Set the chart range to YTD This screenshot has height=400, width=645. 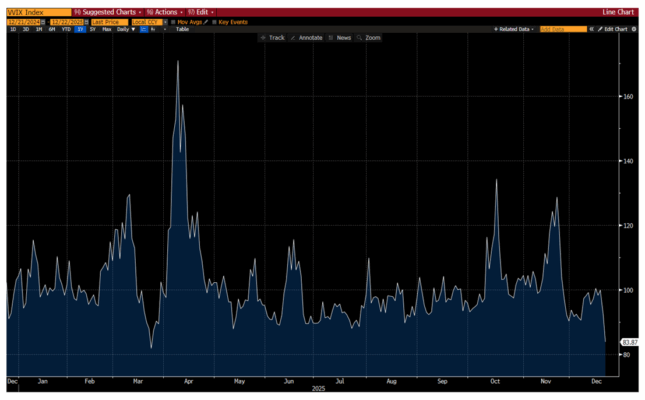65,29
